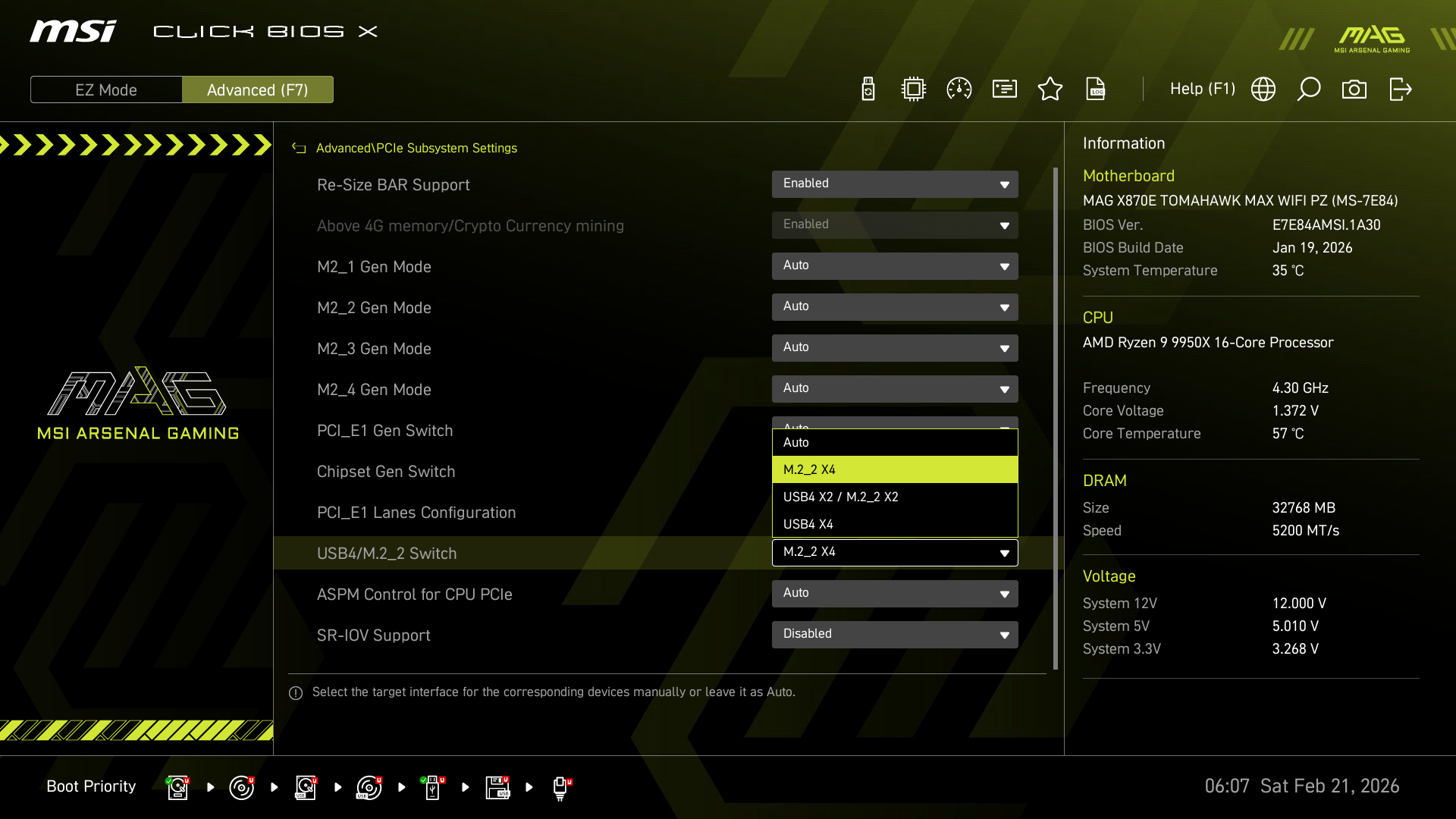Screen dimensions: 1456x819
Task: Select the USB floppy boot device icon
Action: click(497, 787)
